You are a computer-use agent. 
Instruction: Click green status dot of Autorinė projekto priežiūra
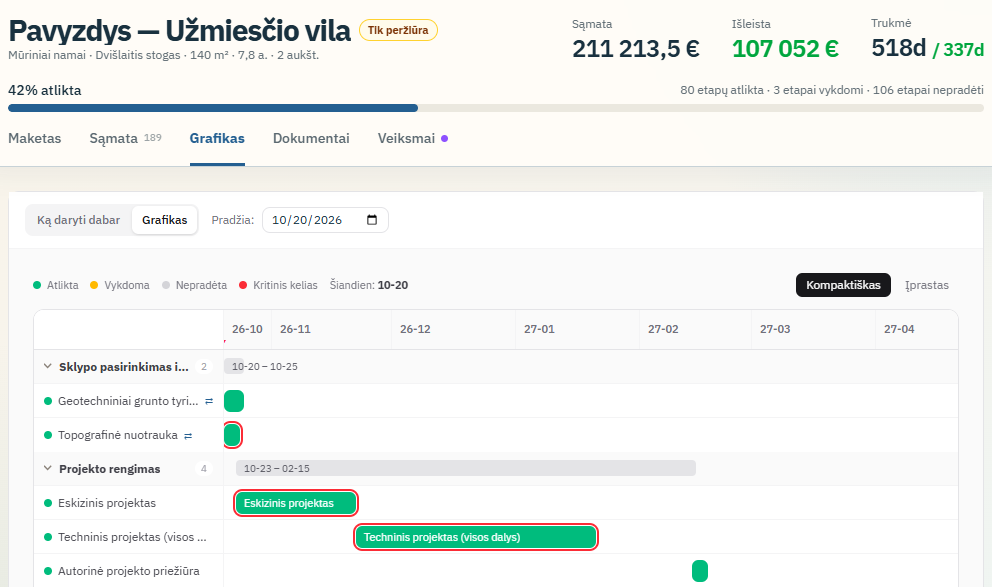point(47,571)
